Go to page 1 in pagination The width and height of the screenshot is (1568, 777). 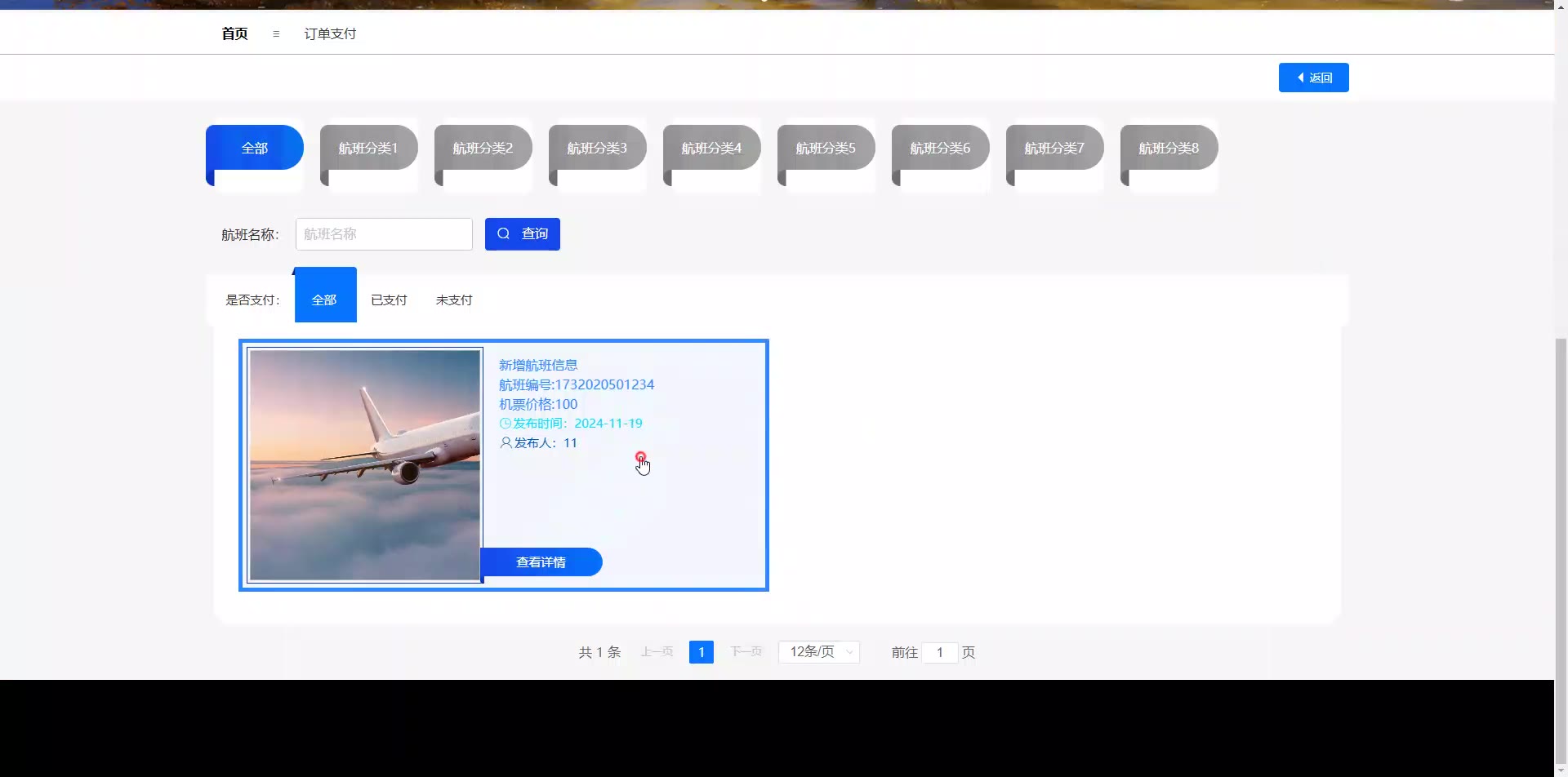(701, 652)
